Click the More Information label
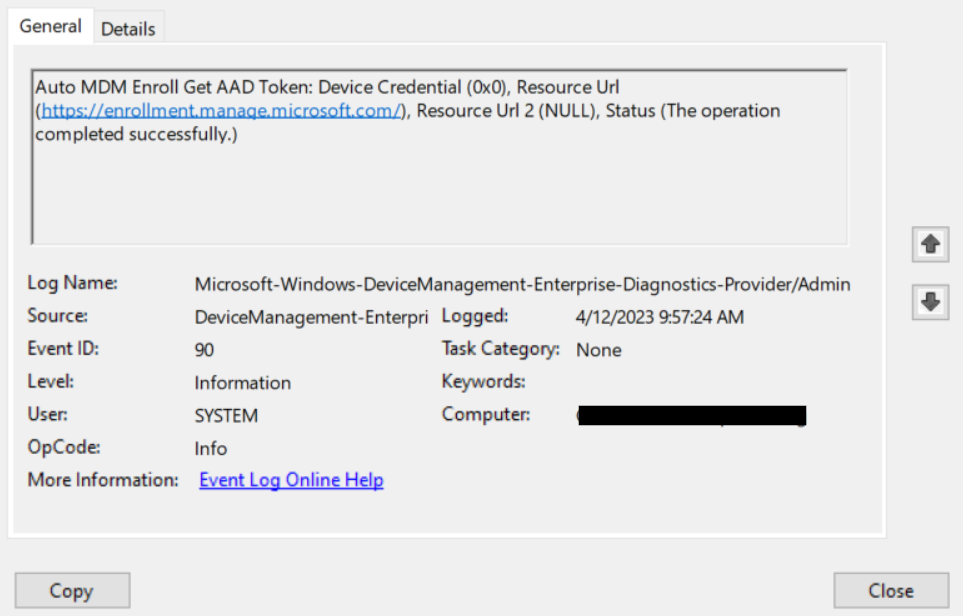The height and width of the screenshot is (616, 963). [102, 480]
